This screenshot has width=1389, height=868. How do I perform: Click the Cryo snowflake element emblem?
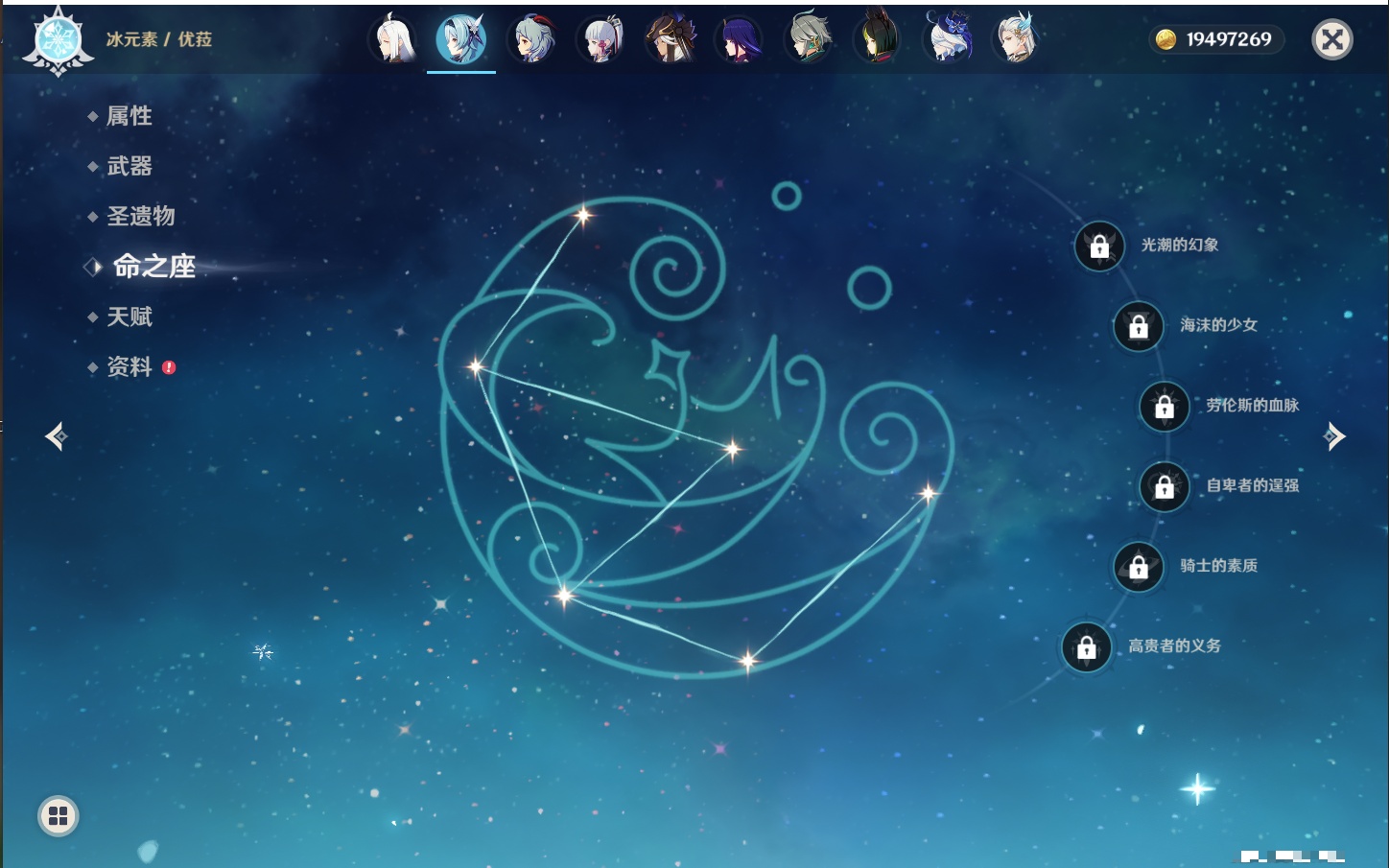[x=59, y=40]
